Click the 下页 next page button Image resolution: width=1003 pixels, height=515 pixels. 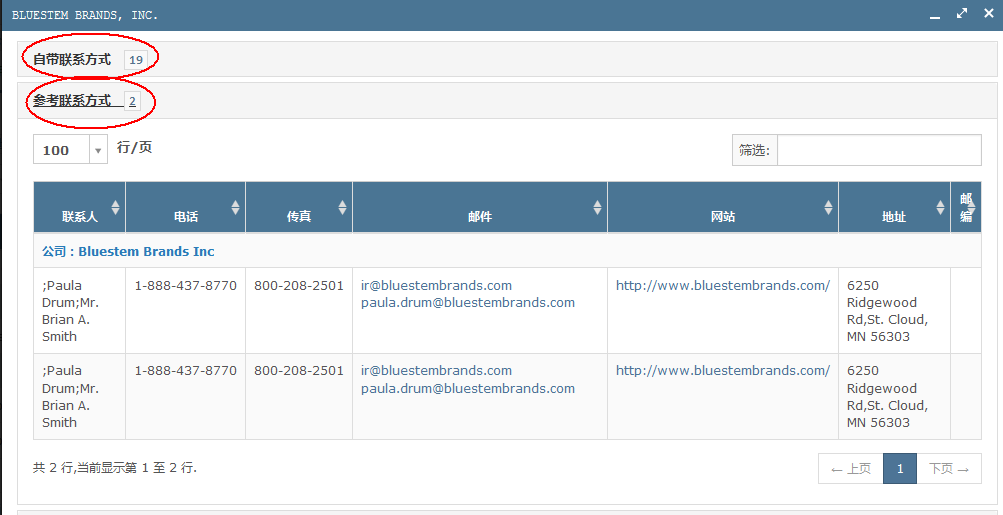pyautogui.click(x=949, y=469)
